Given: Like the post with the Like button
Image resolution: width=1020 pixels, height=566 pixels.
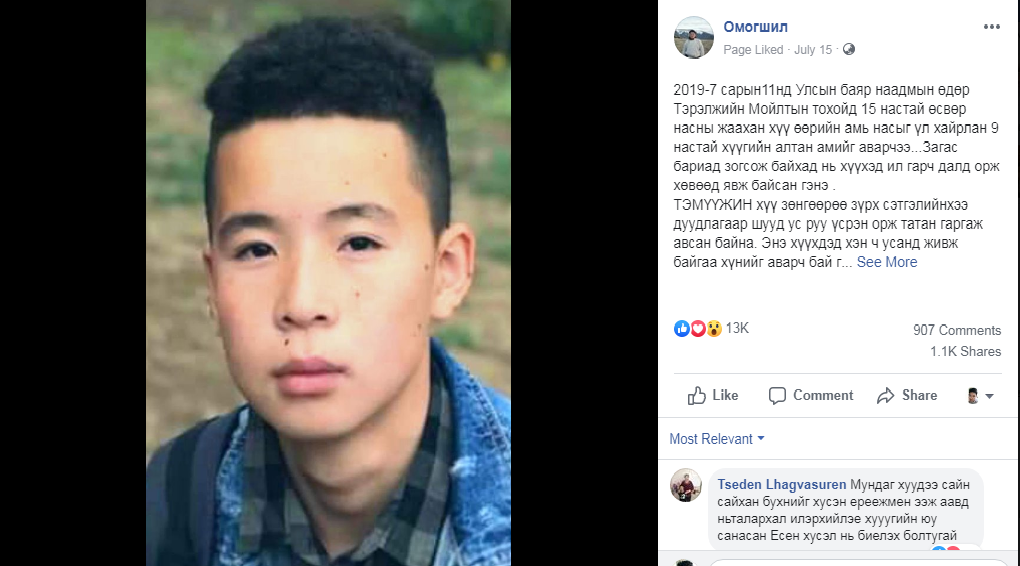Looking at the screenshot, I should pyautogui.click(x=713, y=396).
